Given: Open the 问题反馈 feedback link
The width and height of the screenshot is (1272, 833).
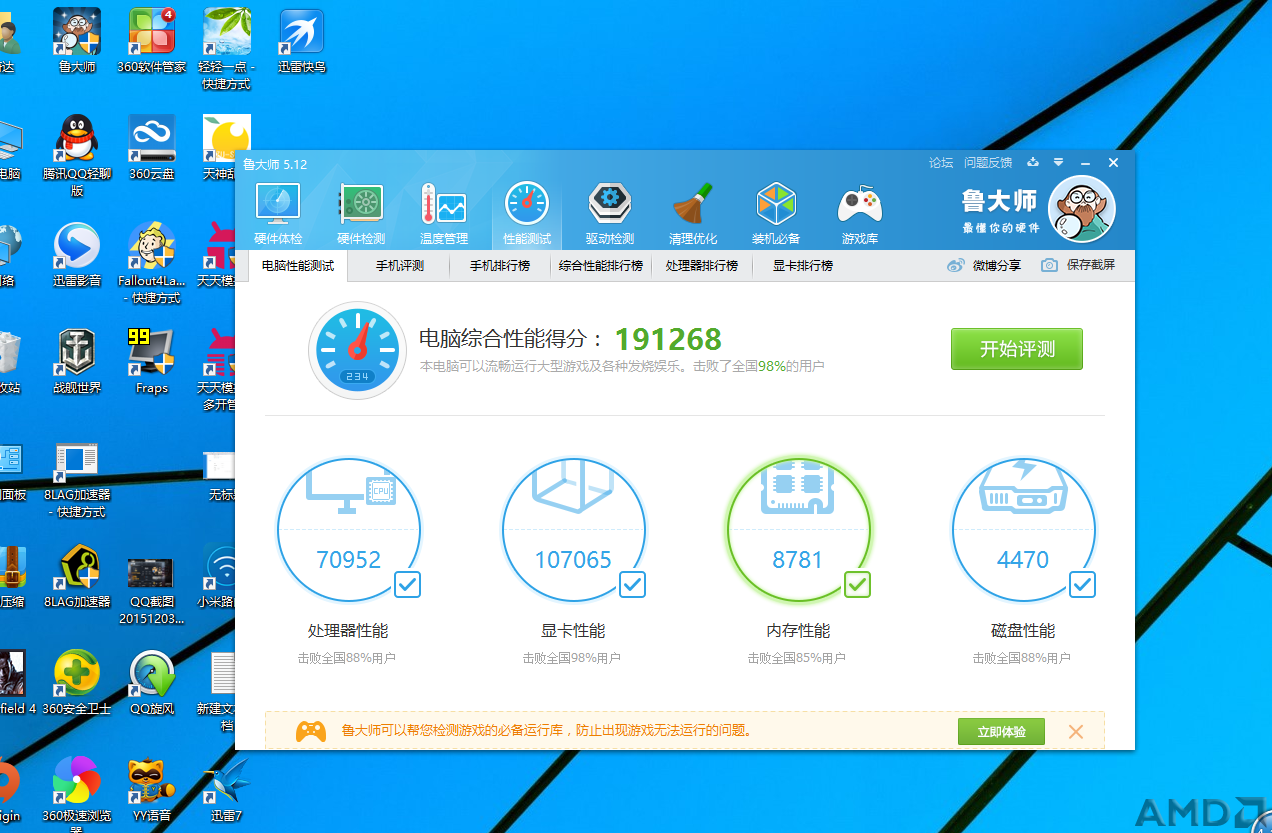Looking at the screenshot, I should [x=988, y=162].
